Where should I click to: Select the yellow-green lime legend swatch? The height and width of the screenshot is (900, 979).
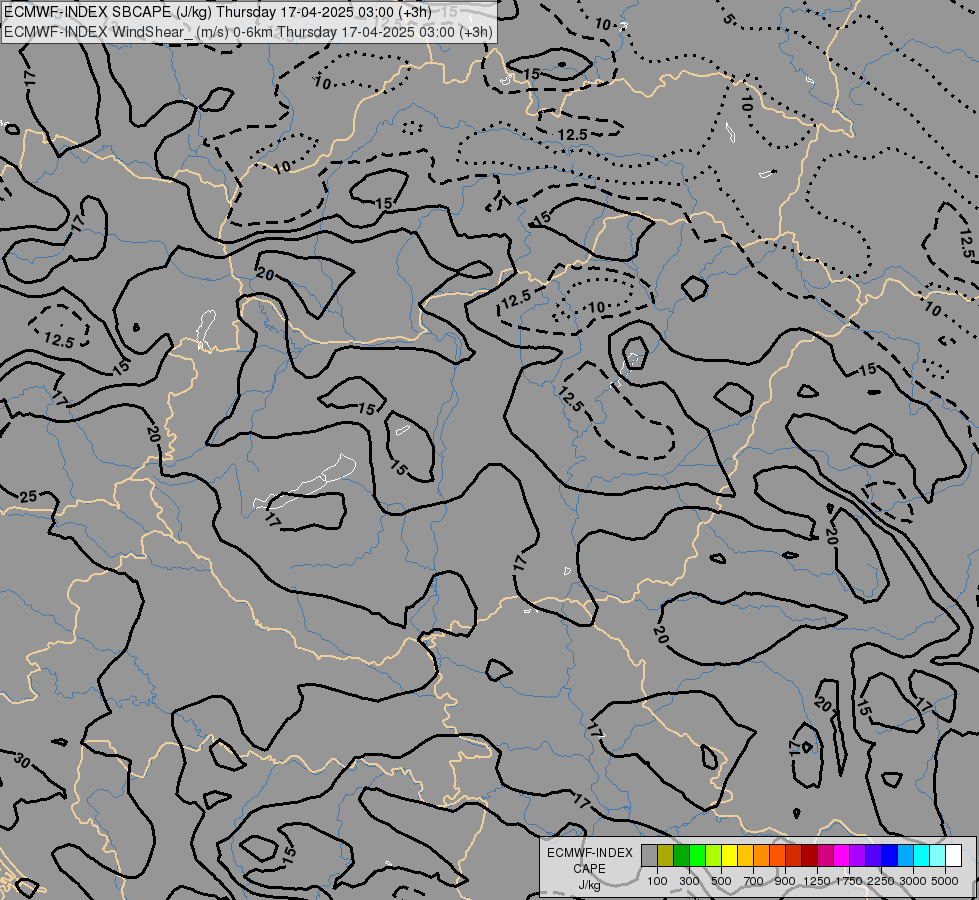713,856
